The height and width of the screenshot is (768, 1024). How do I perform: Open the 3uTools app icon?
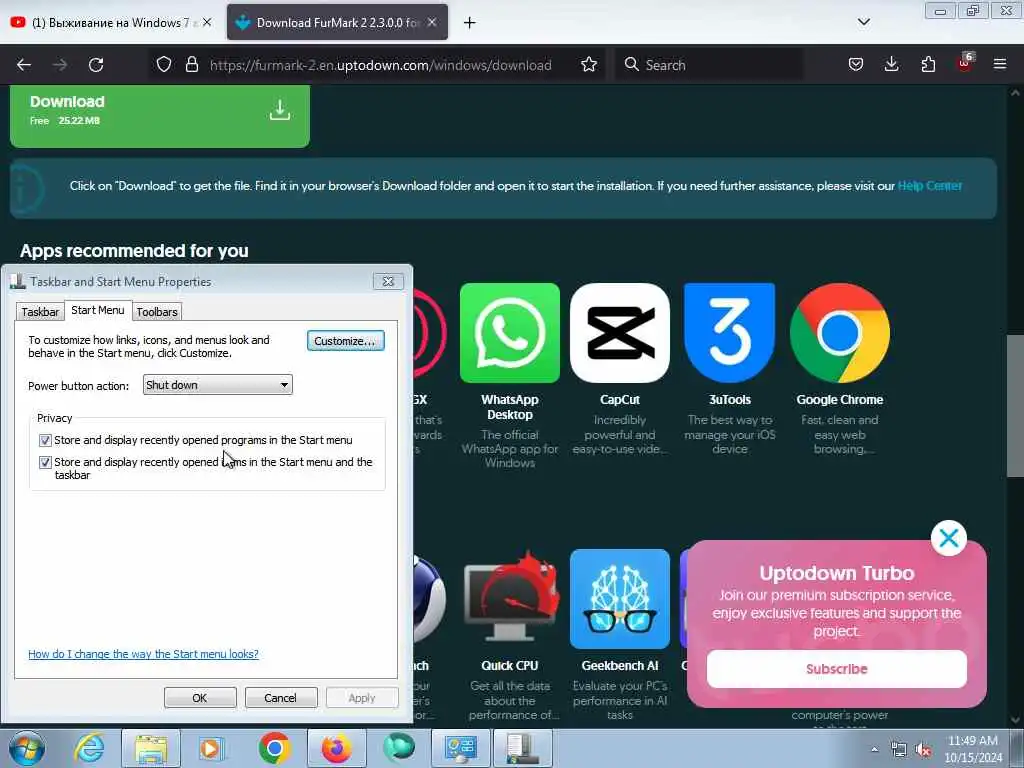click(729, 332)
